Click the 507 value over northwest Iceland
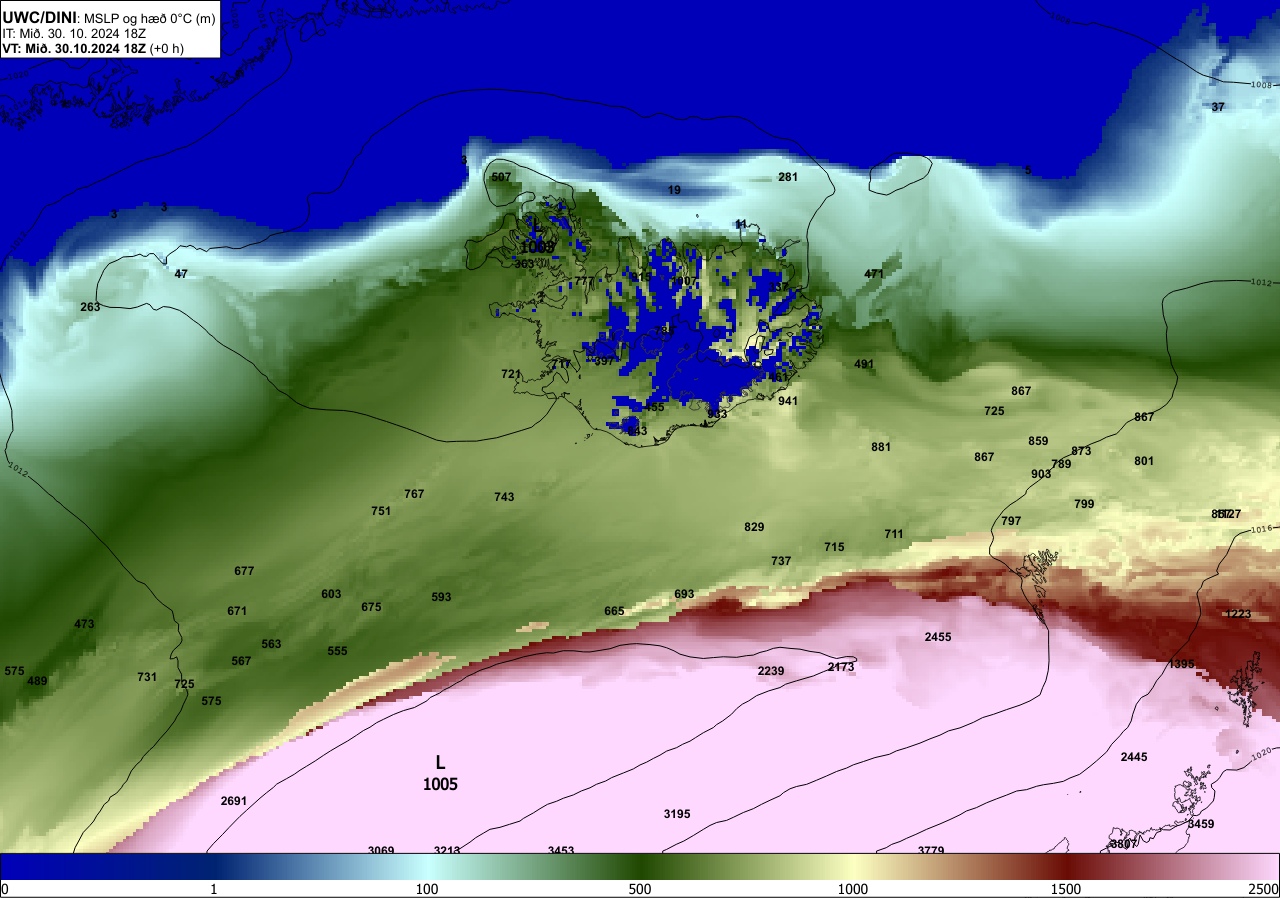The image size is (1280, 898). 501,177
